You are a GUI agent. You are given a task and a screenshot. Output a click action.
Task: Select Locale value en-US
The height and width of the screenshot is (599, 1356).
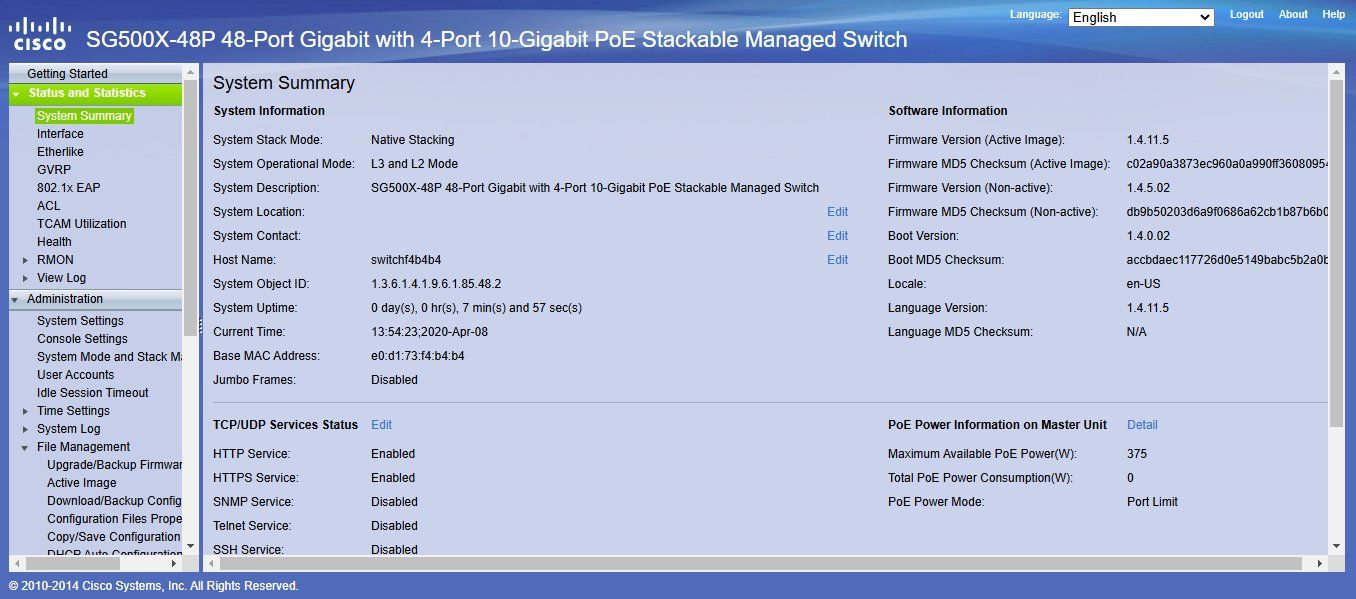pos(1144,284)
